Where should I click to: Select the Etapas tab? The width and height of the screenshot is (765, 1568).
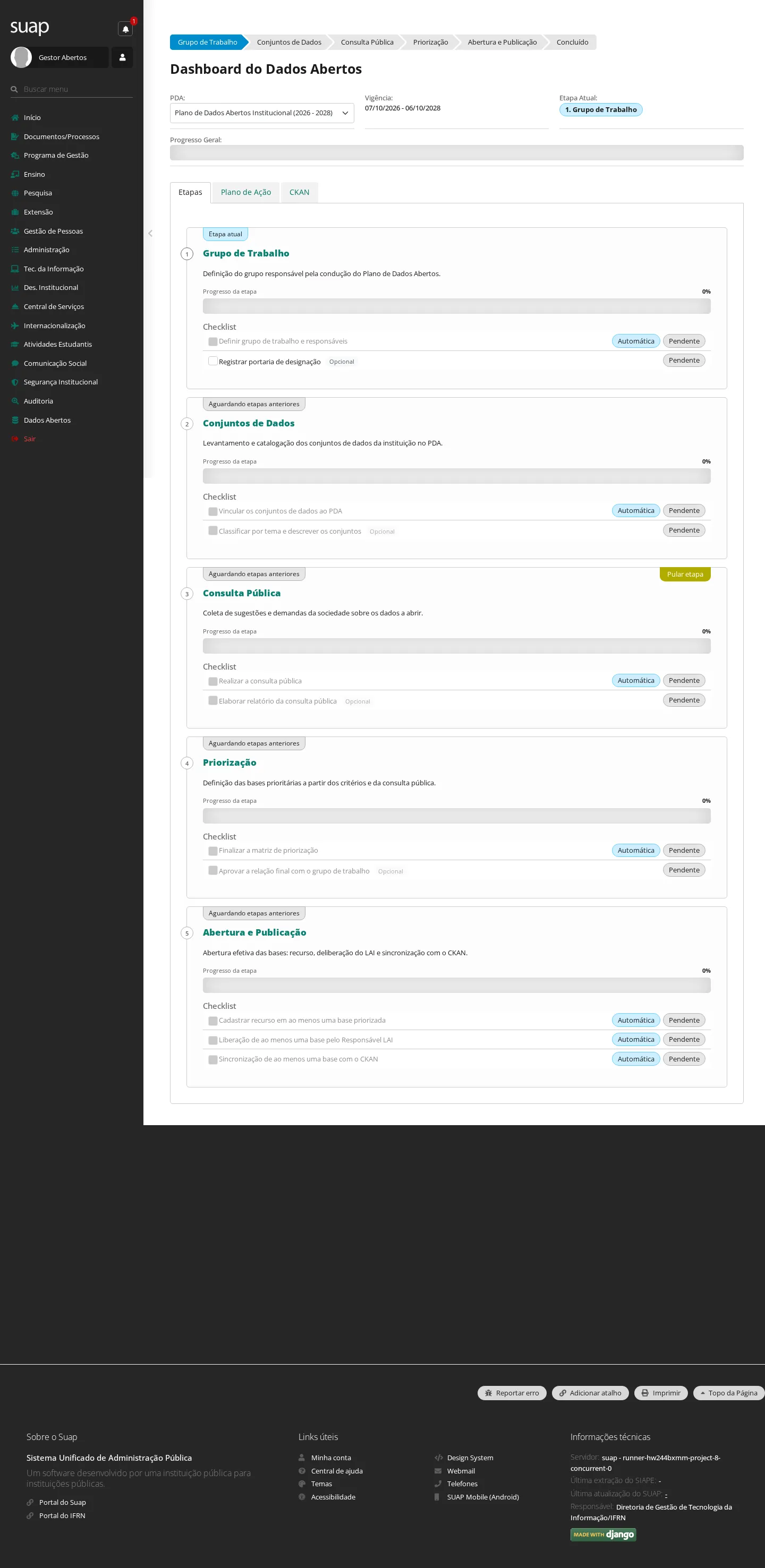pos(190,192)
